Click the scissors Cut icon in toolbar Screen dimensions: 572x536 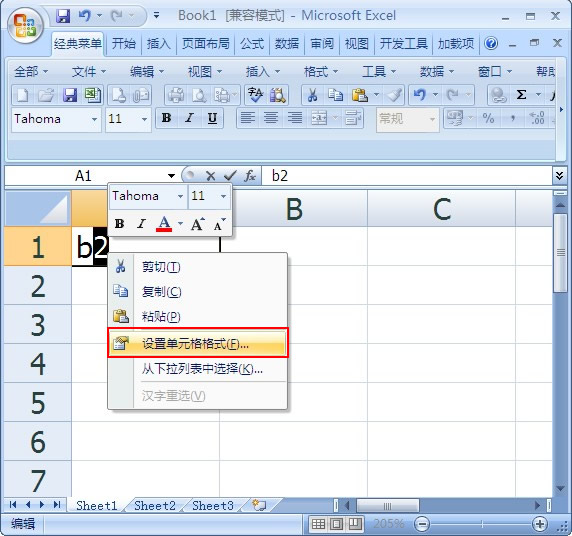point(312,95)
